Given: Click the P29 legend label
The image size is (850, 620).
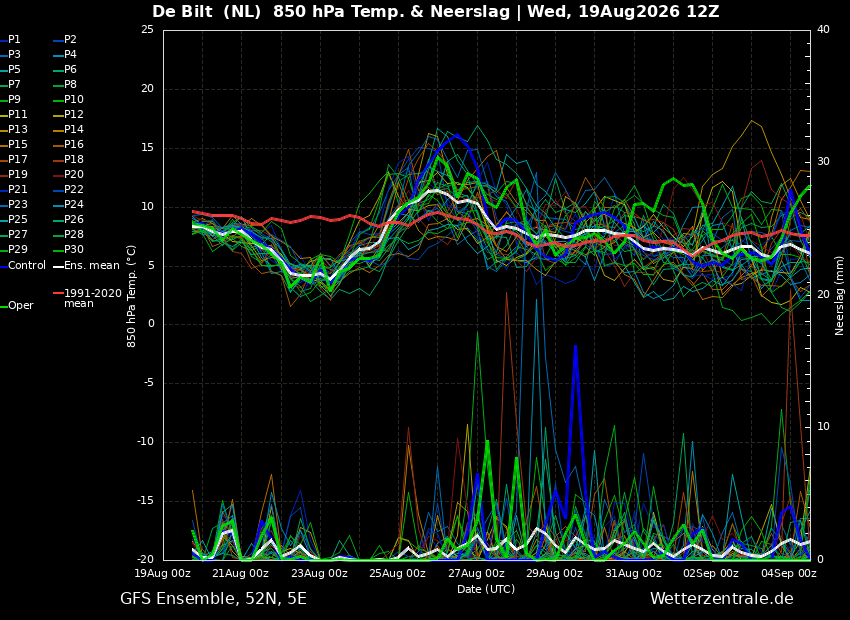Looking at the screenshot, I should click(17, 249).
